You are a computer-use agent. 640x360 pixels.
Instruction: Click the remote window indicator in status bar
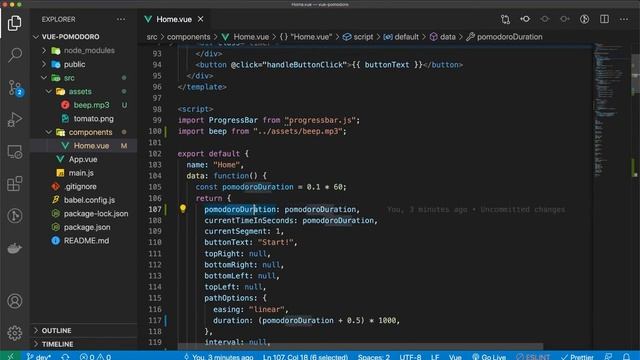(x=10, y=356)
